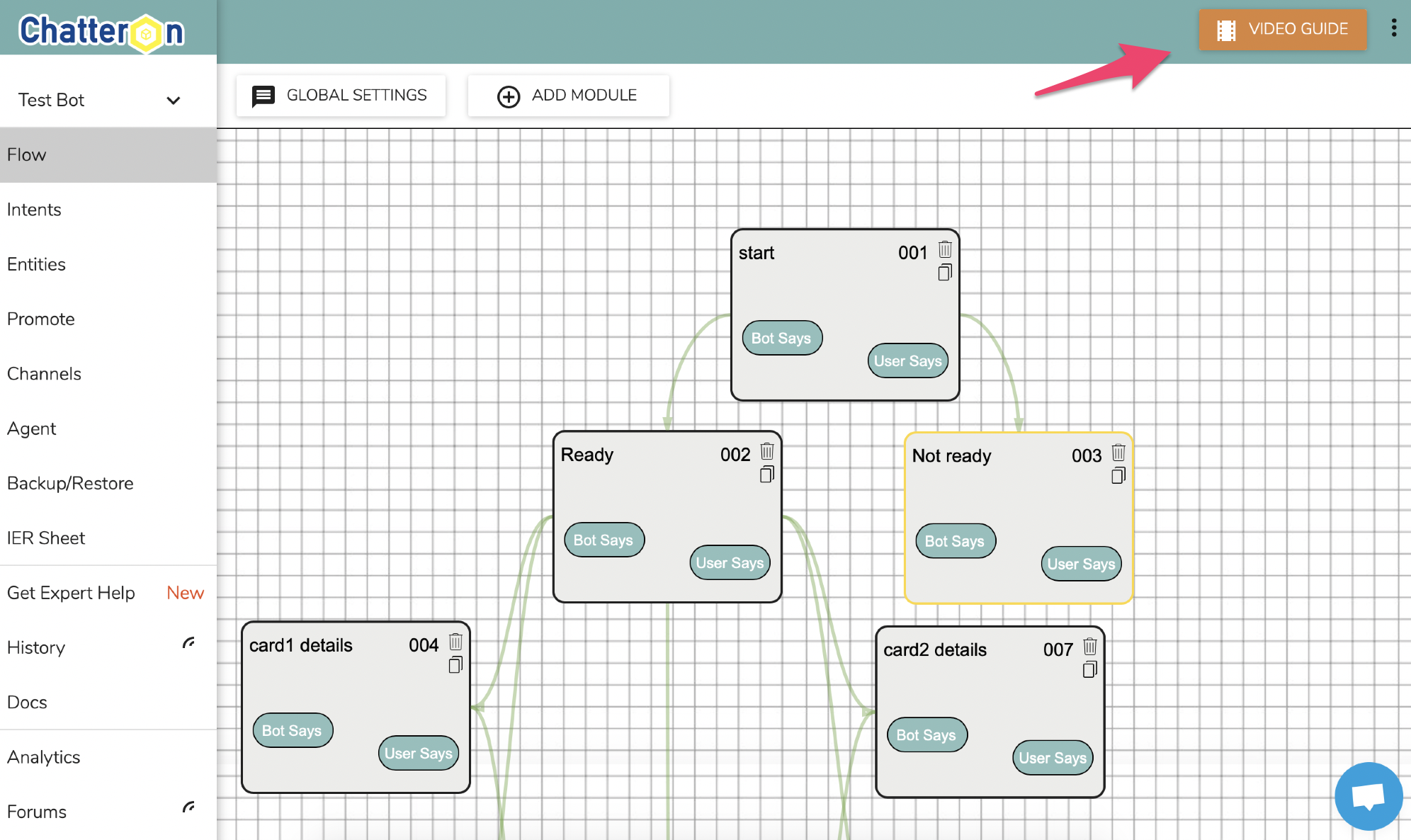The height and width of the screenshot is (840, 1411).
Task: Delete the card2 details module with trash icon
Action: (x=1090, y=646)
